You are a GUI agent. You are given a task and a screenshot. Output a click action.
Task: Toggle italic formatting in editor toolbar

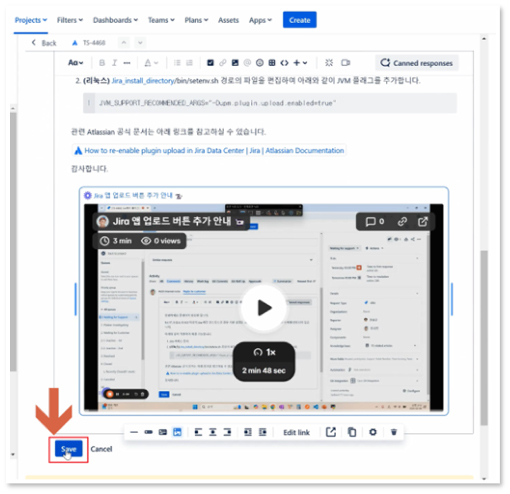tap(114, 63)
